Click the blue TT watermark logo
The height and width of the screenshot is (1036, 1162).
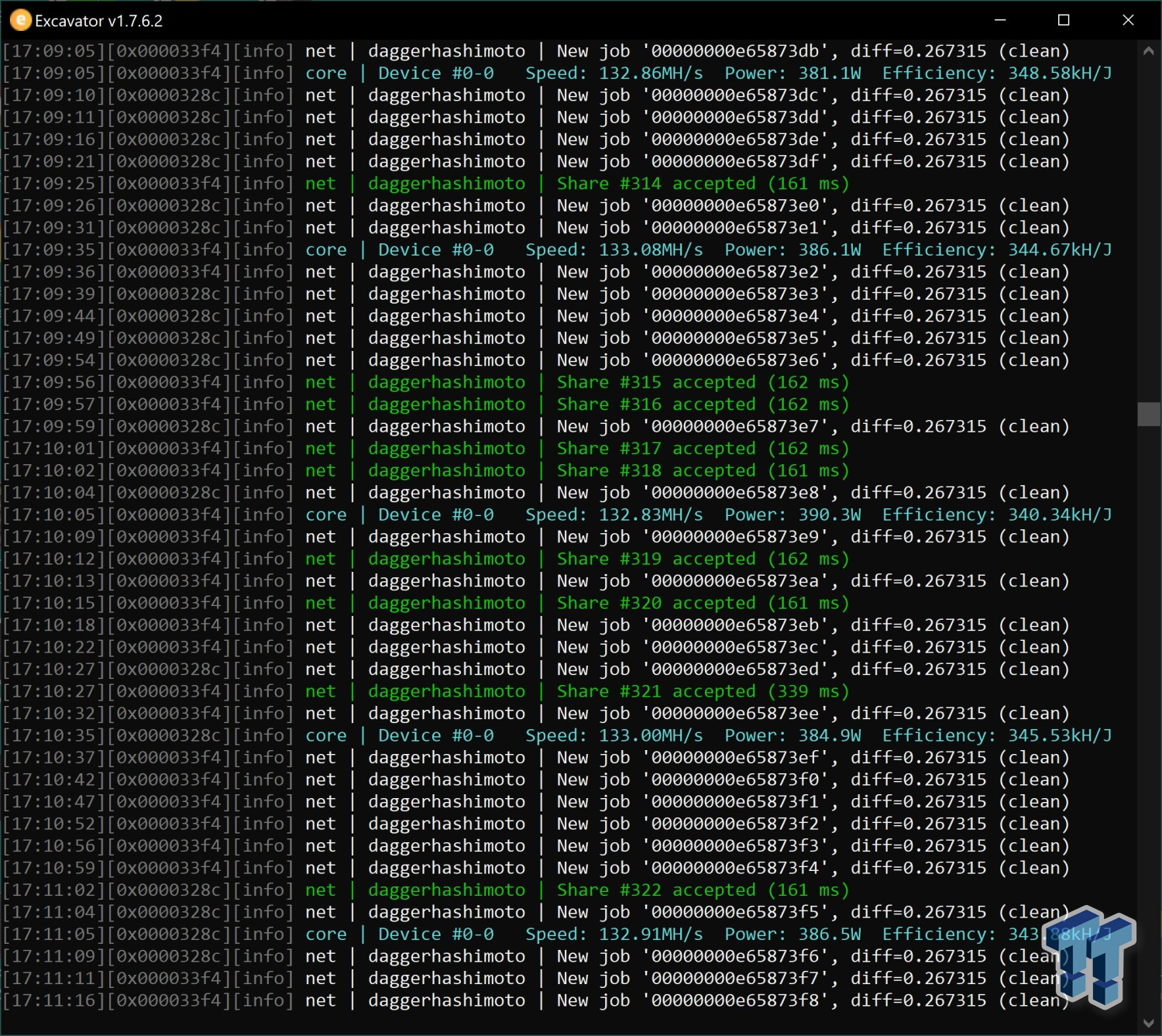tap(1091, 958)
